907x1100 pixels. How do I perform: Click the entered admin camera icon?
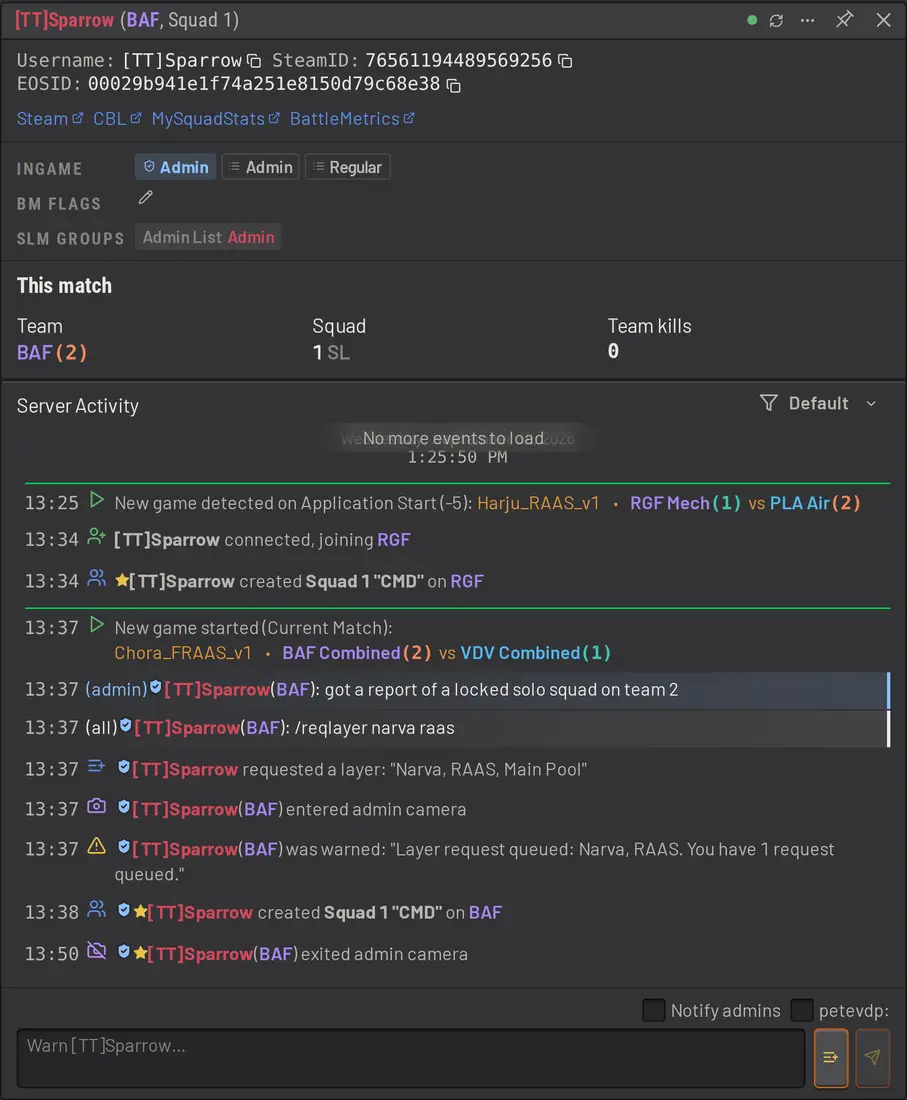pos(97,807)
